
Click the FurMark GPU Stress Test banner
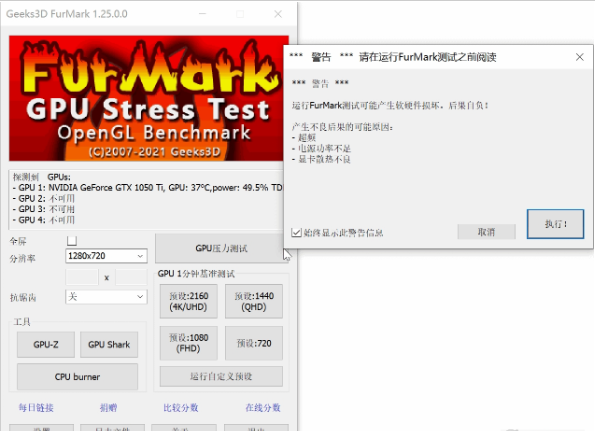(x=149, y=98)
